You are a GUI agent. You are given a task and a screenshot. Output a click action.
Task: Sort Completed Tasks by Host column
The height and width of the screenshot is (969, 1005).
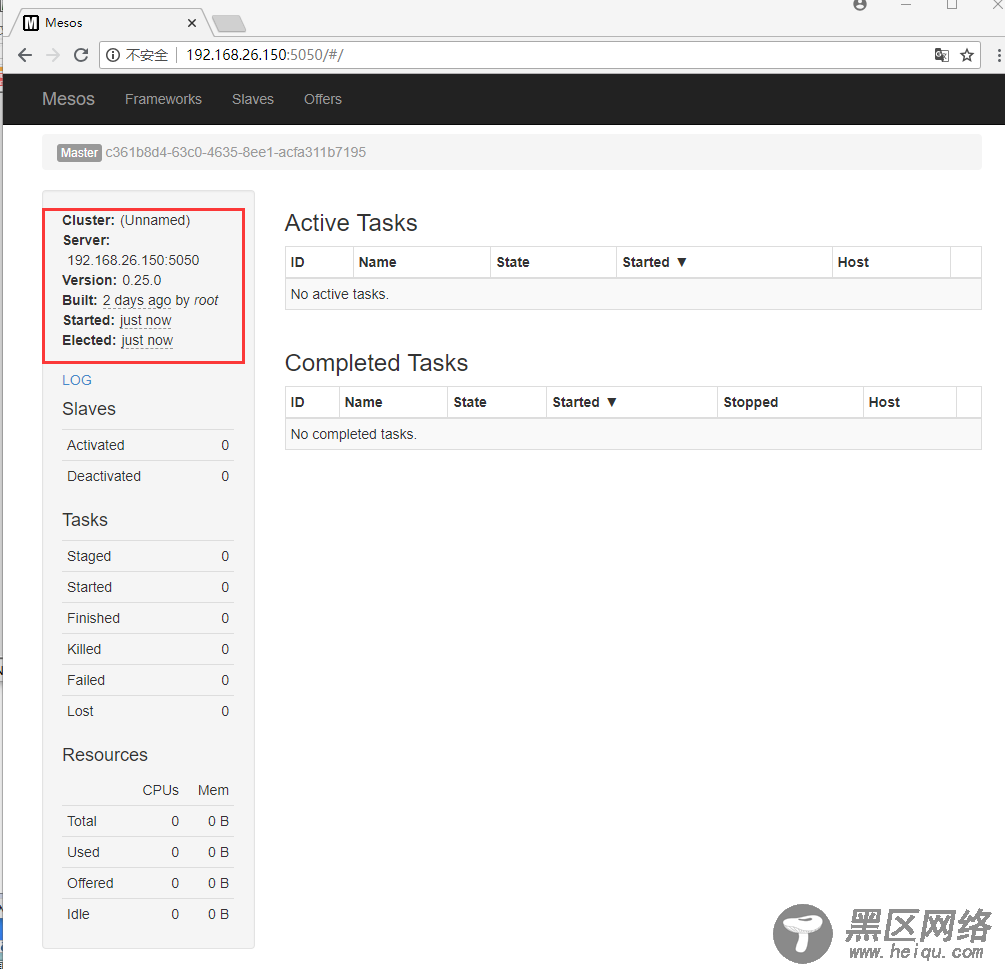(909, 402)
